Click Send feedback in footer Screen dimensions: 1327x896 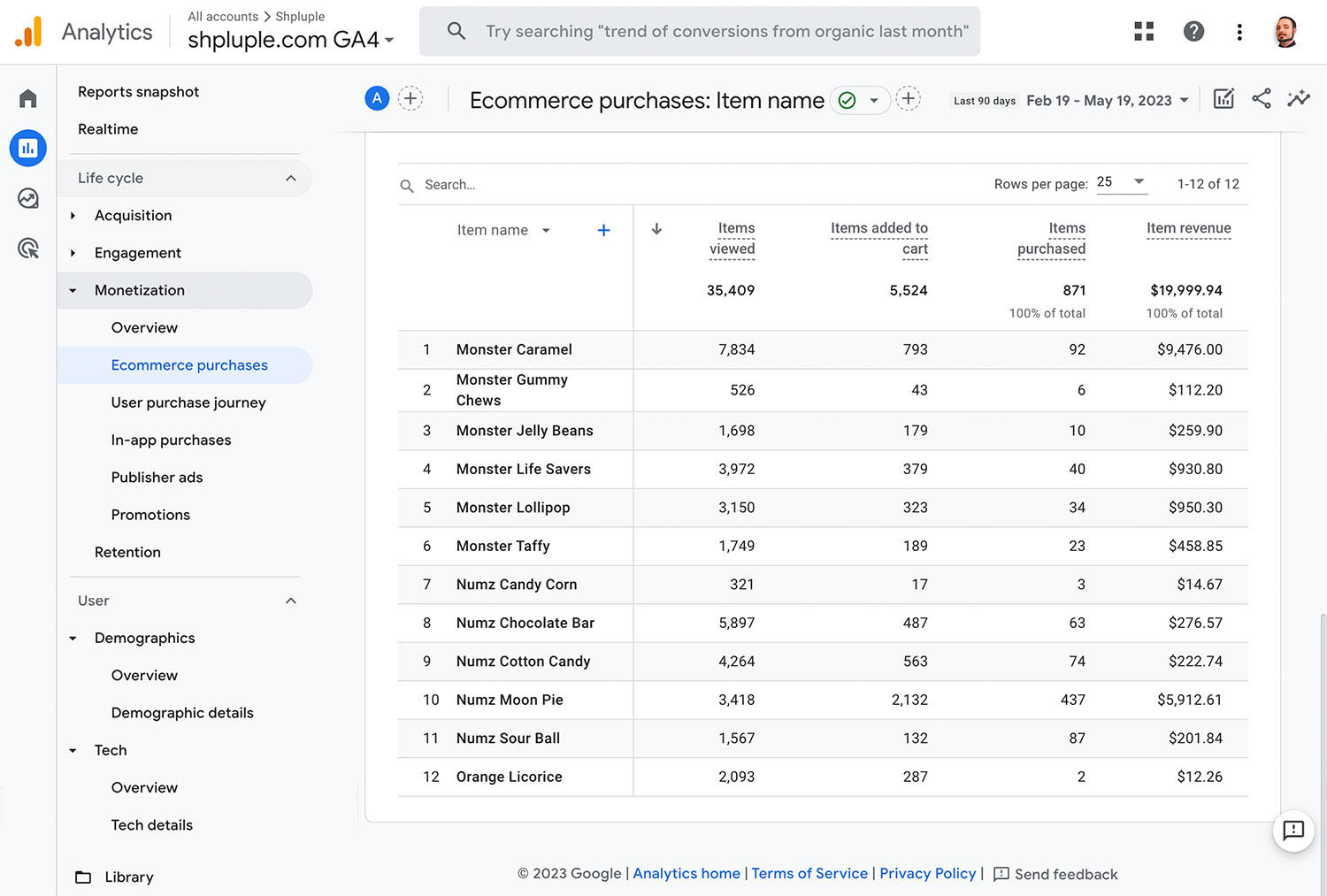coord(1055,874)
